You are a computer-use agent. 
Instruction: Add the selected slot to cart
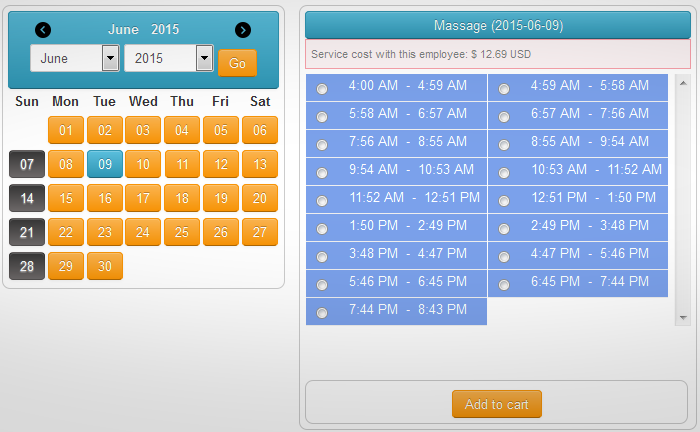pyautogui.click(x=497, y=404)
